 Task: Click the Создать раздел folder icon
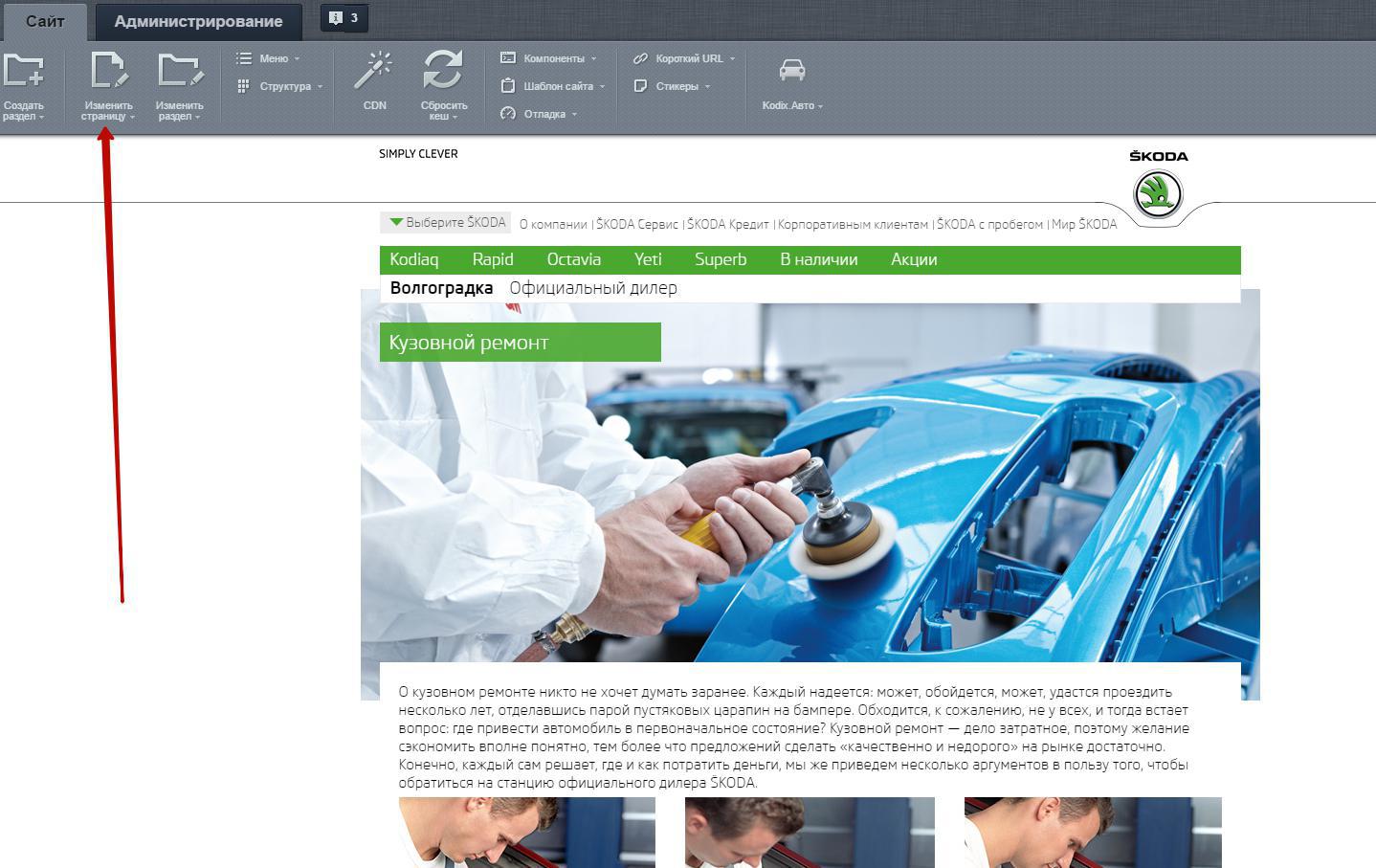pyautogui.click(x=23, y=72)
